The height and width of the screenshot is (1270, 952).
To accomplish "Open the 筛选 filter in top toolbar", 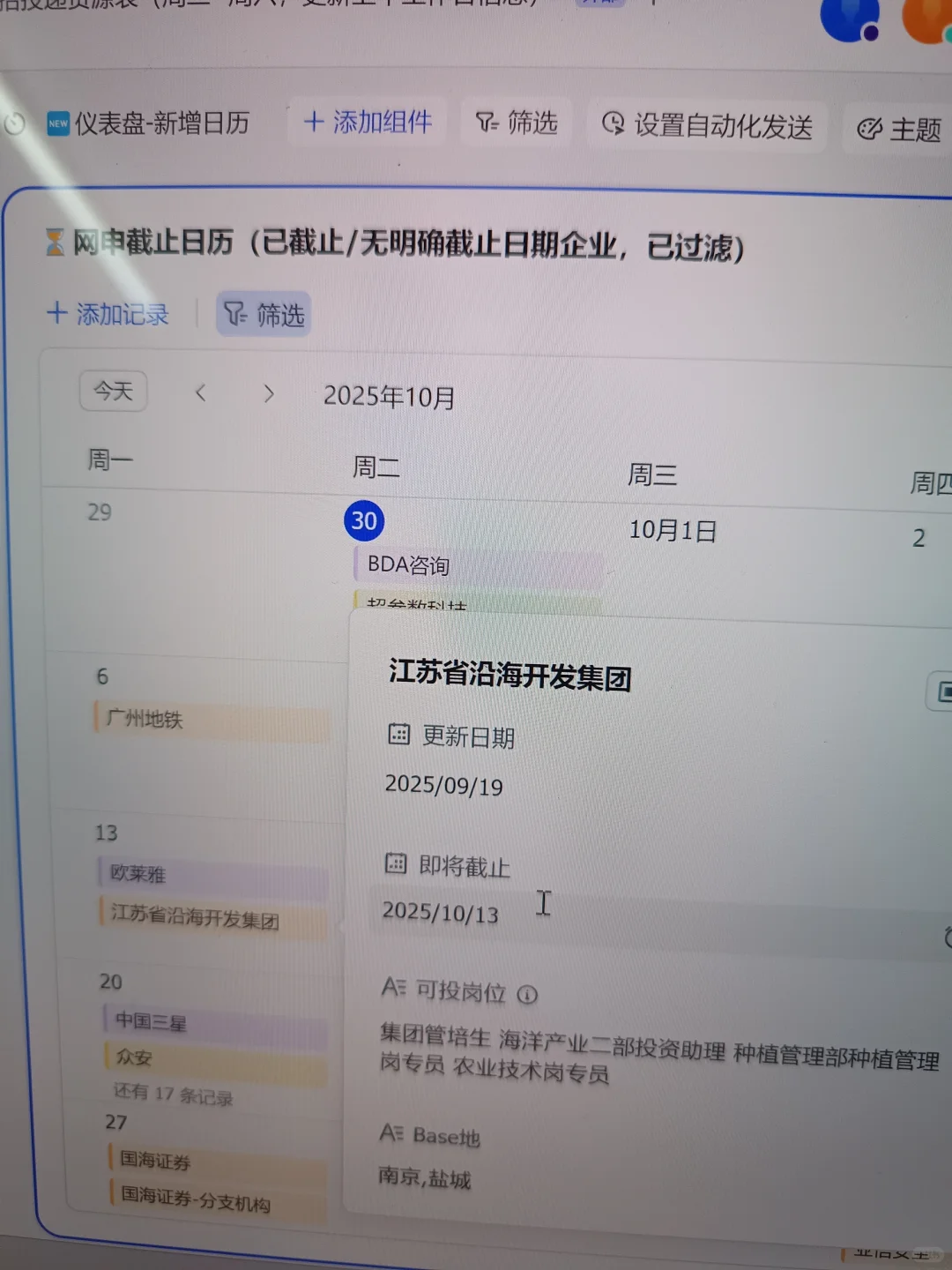I will 517,123.
